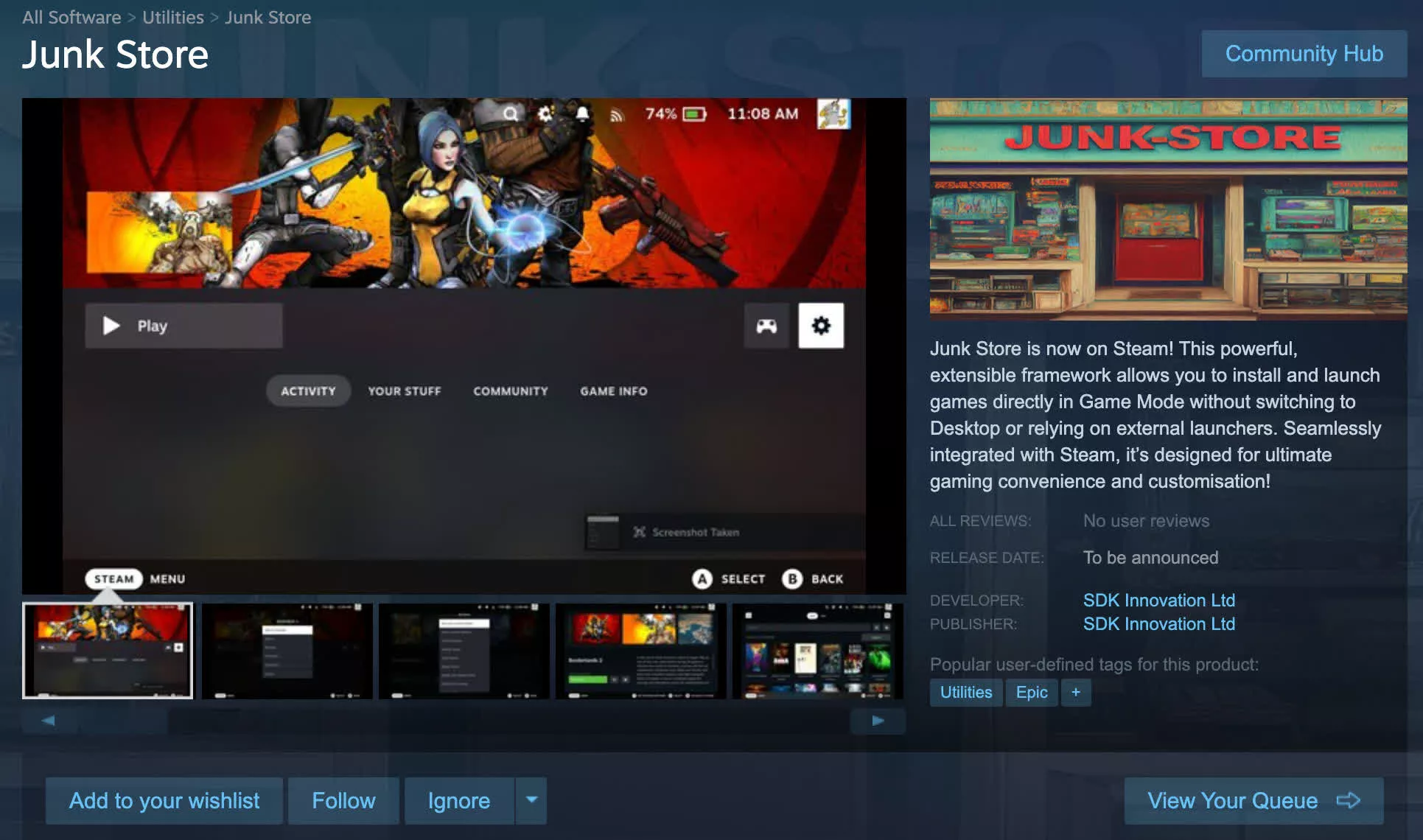
Task: Open SDK Innovation Ltd developer link
Action: [1158, 600]
